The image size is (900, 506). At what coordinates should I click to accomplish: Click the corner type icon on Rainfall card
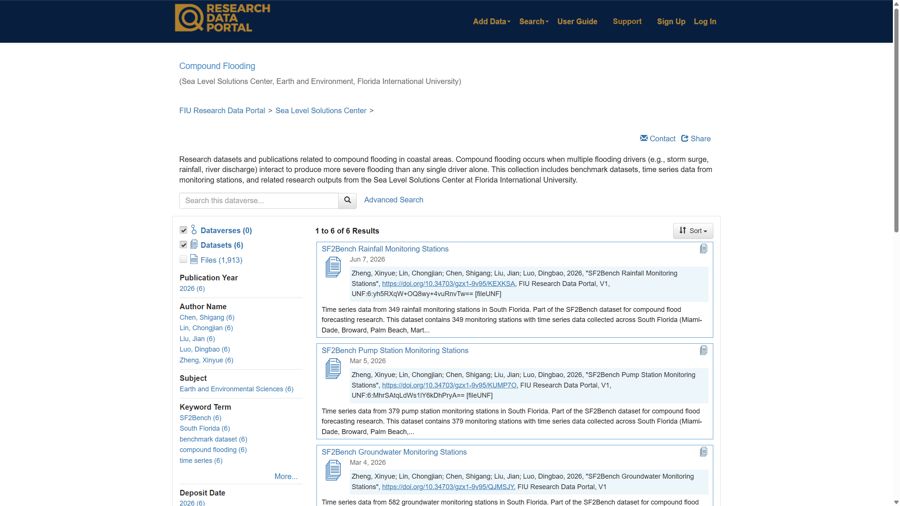(x=703, y=248)
